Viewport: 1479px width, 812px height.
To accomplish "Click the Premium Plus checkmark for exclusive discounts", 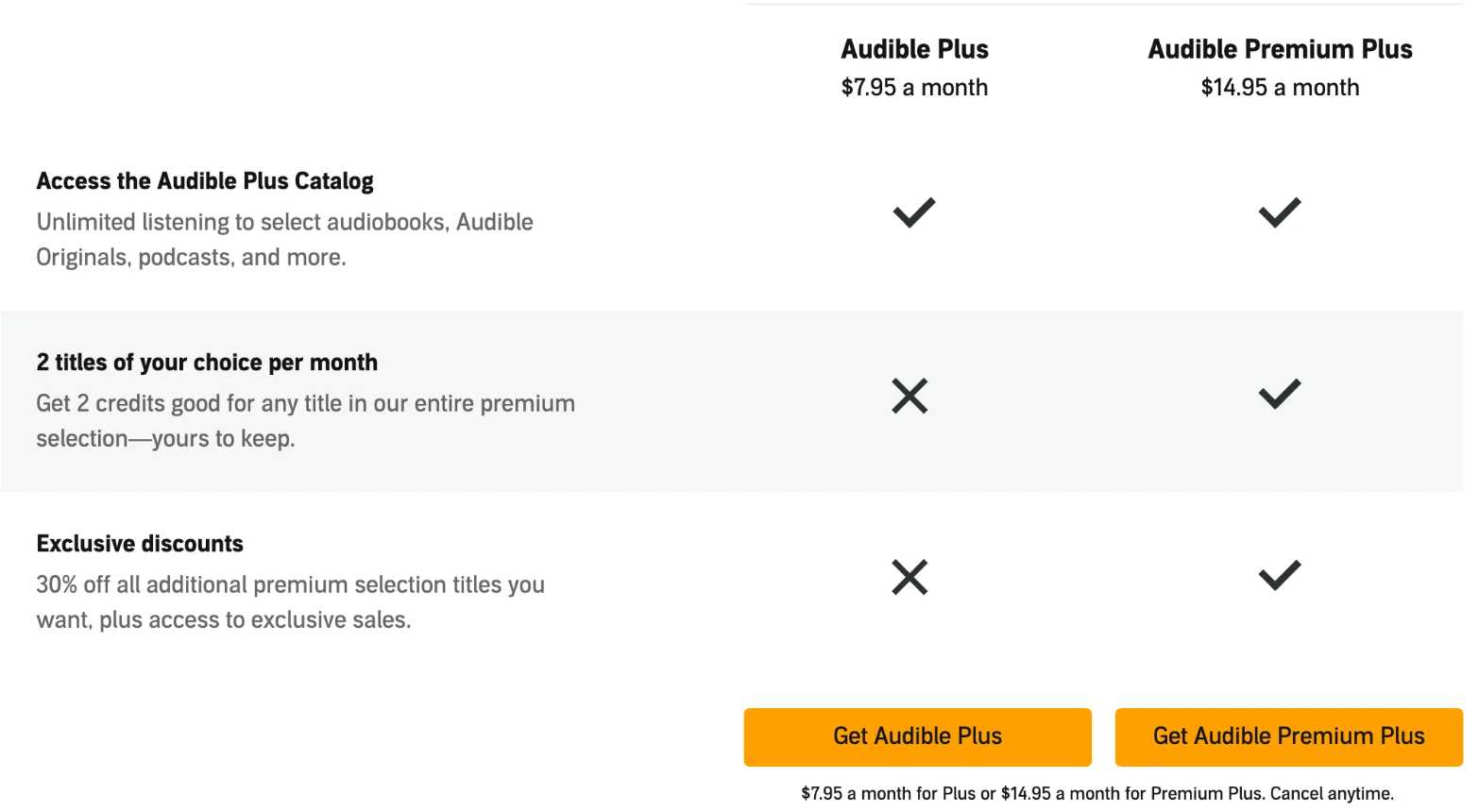I will click(1280, 575).
